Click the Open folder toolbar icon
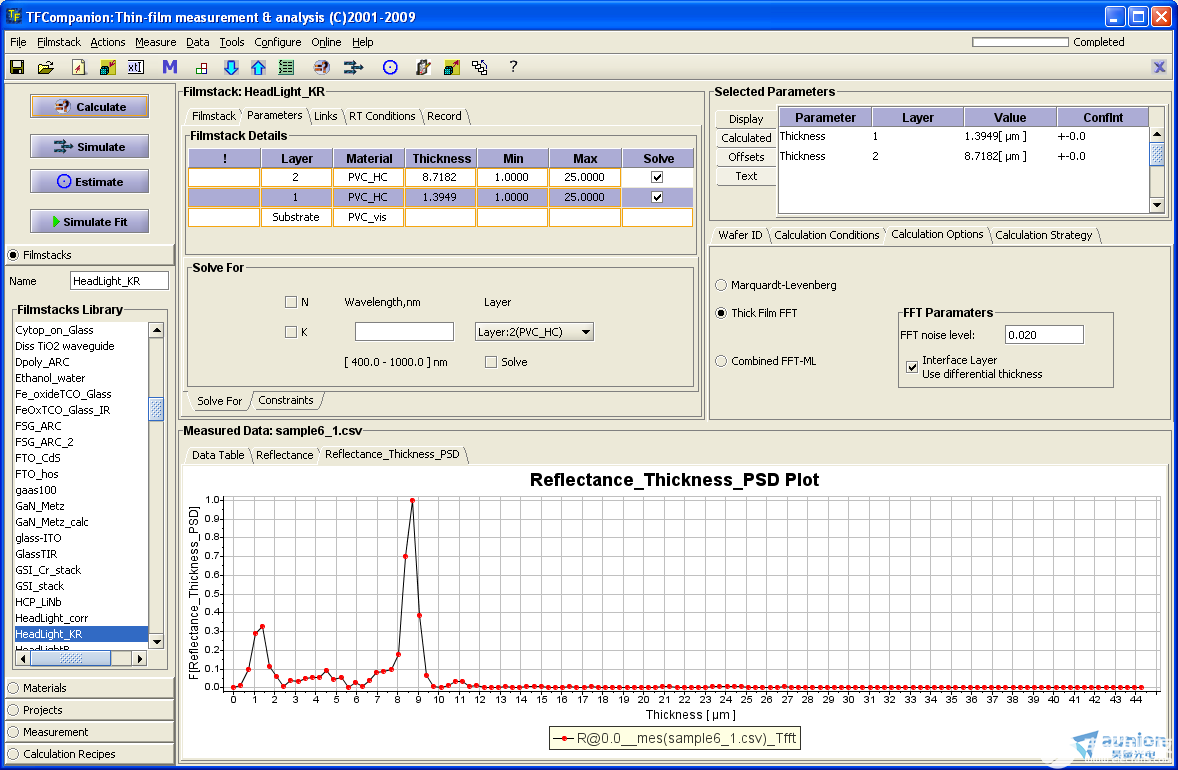This screenshot has height=770, width=1178. [x=46, y=67]
